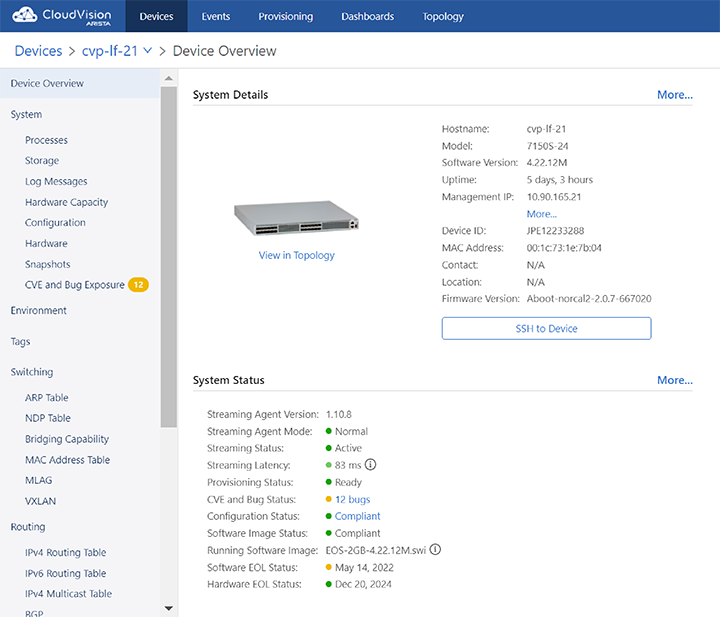Open Configuration in sidebar
Screen dimensions: 720x617
point(55,223)
